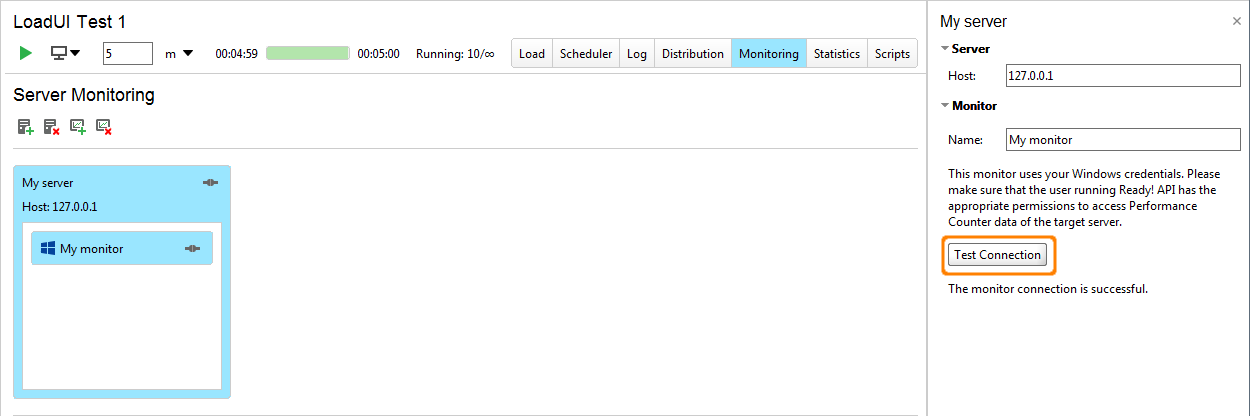Go to the Statistics tab
The width and height of the screenshot is (1250, 416).
pos(837,54)
